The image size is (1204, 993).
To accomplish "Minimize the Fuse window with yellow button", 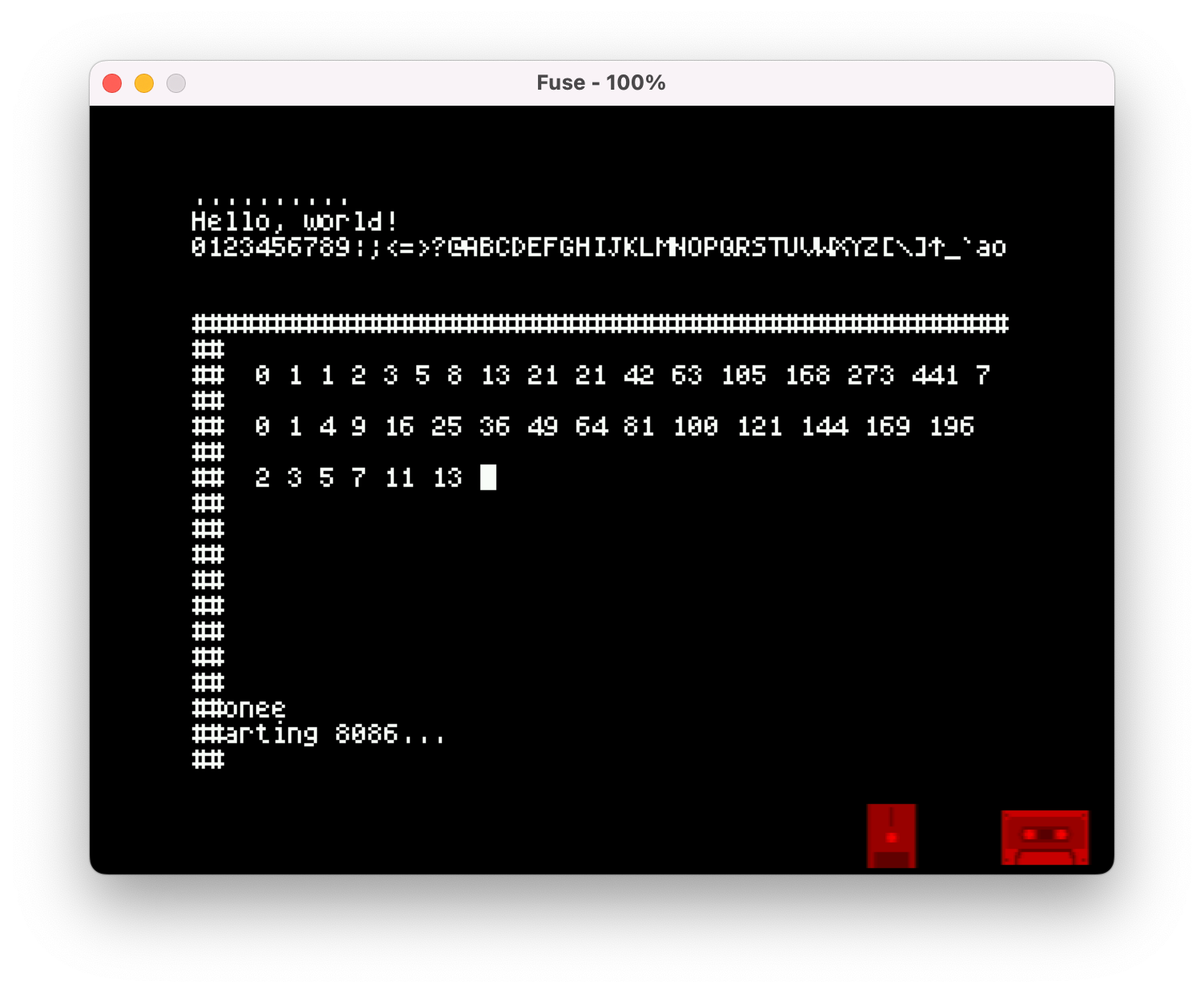I will pyautogui.click(x=144, y=83).
